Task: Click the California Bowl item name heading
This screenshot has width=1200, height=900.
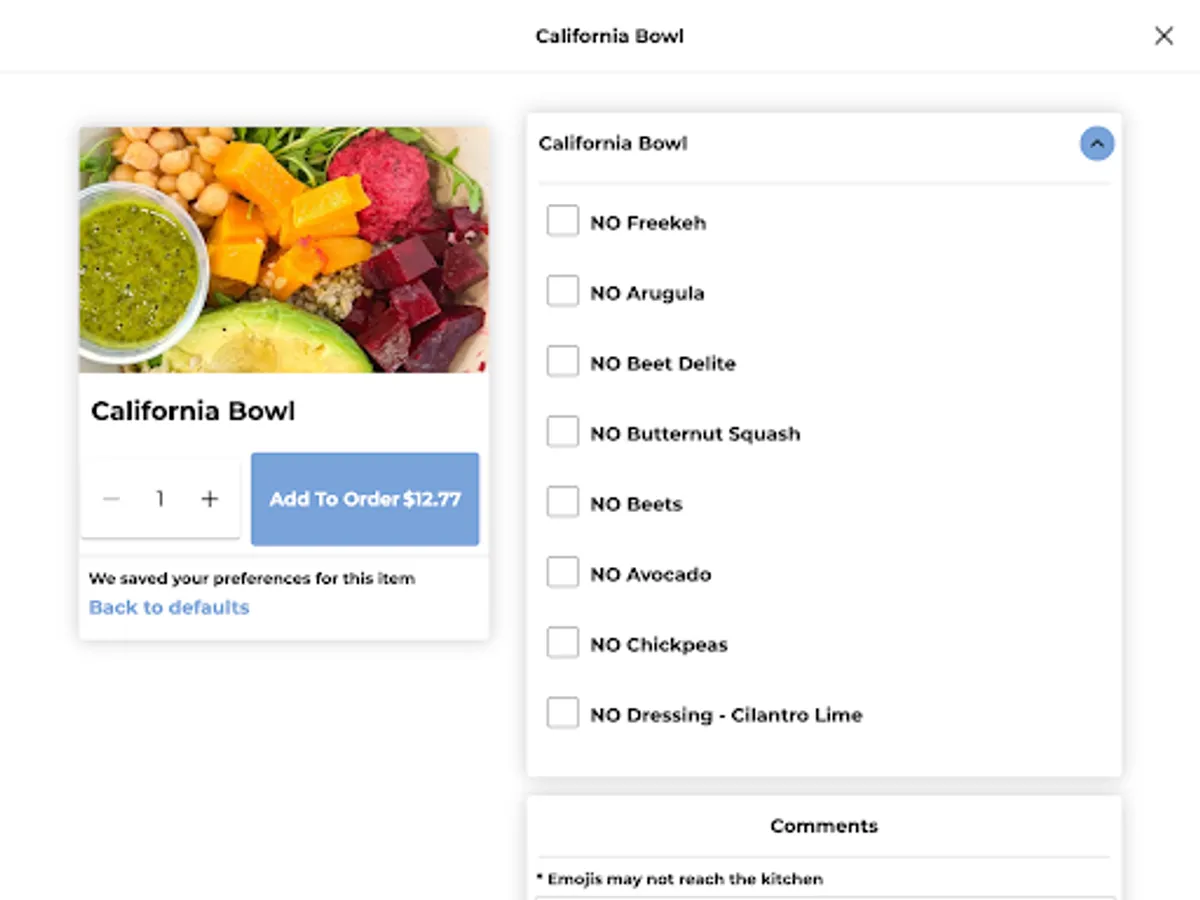Action: tap(193, 411)
